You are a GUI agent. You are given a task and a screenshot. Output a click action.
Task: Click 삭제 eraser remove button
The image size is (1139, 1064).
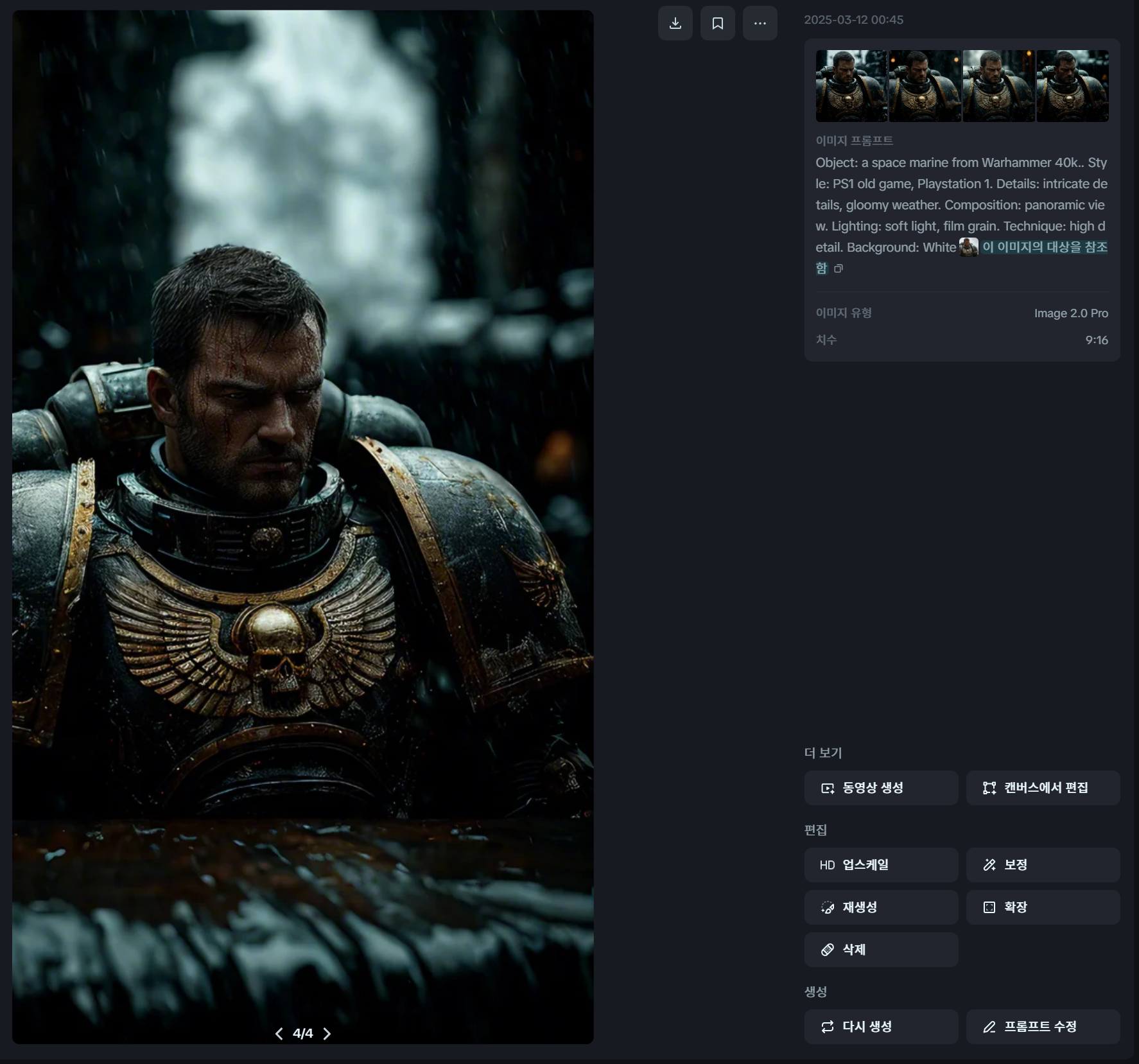(881, 950)
